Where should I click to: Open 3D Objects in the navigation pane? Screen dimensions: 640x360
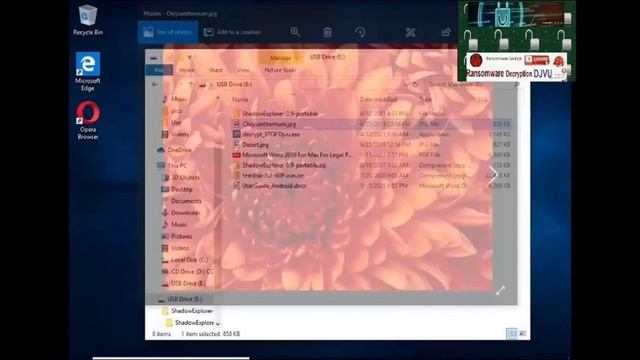[180, 178]
